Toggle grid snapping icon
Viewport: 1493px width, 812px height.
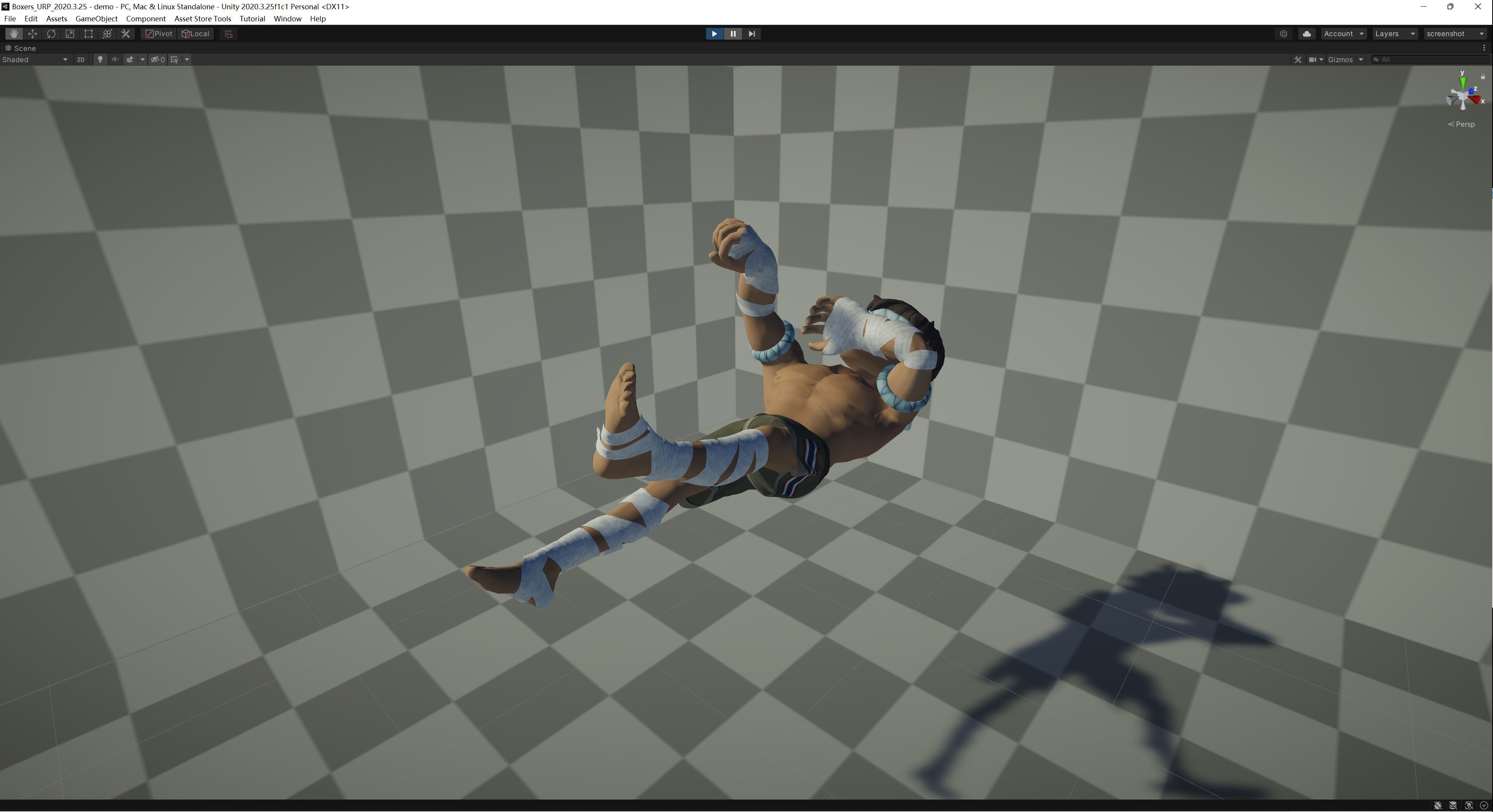(x=228, y=34)
